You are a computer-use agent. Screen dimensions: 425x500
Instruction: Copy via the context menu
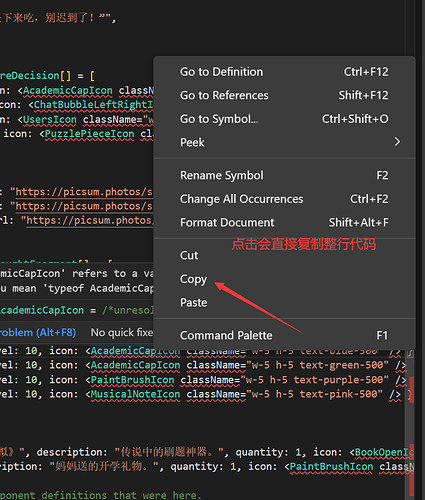pyautogui.click(x=284, y=279)
